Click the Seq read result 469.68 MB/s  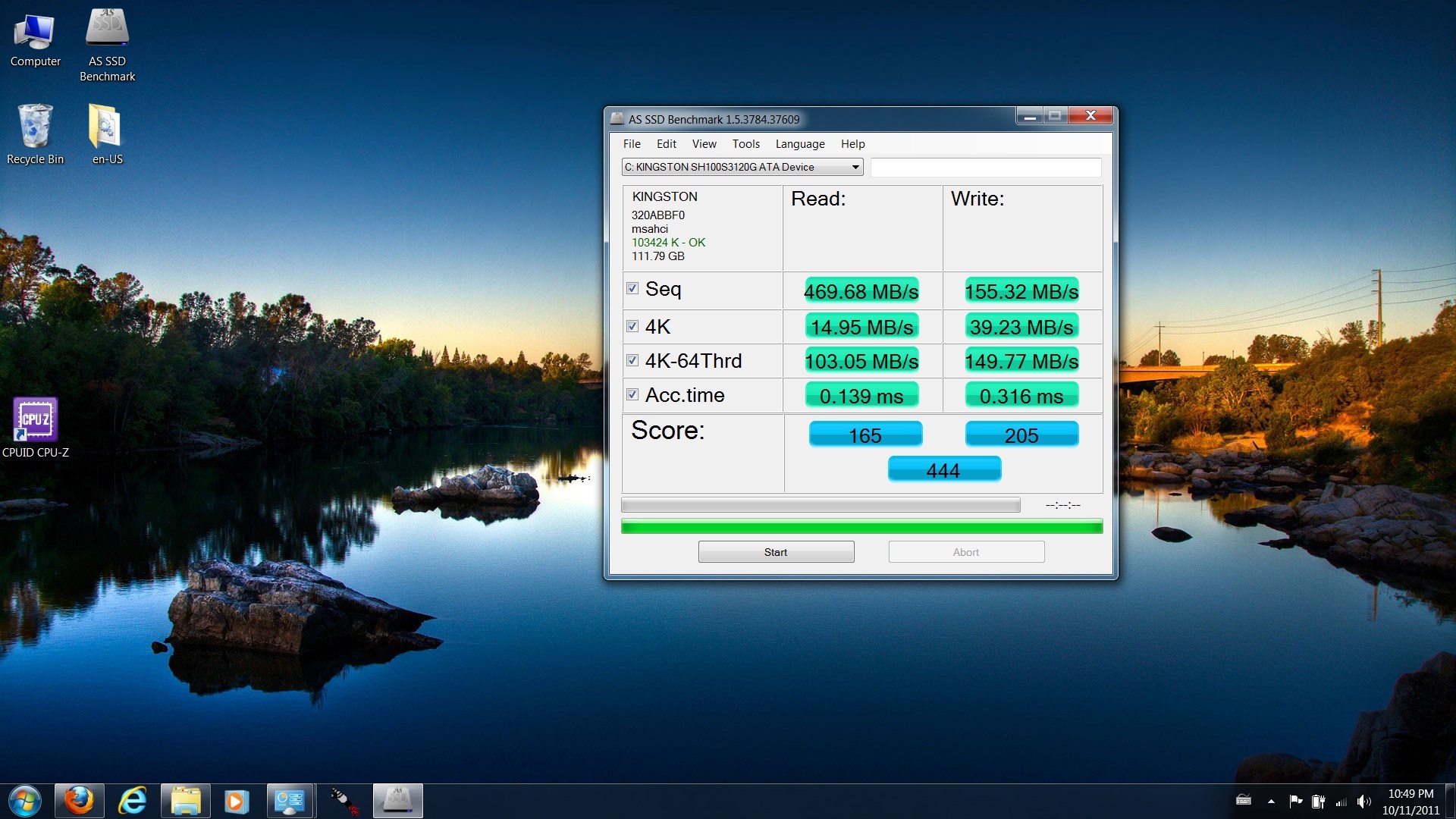(861, 291)
